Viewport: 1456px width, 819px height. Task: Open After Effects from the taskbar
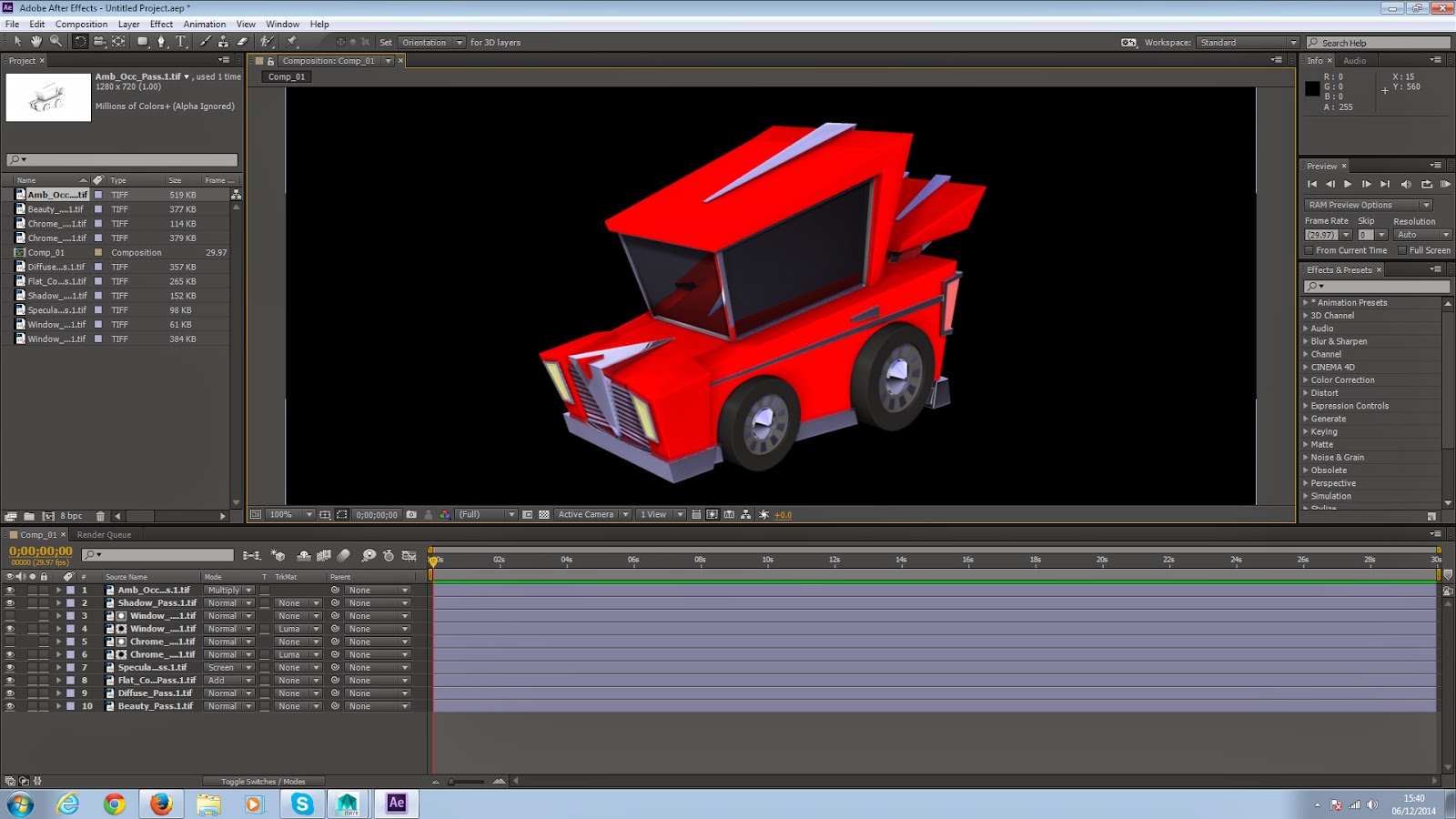tap(397, 804)
